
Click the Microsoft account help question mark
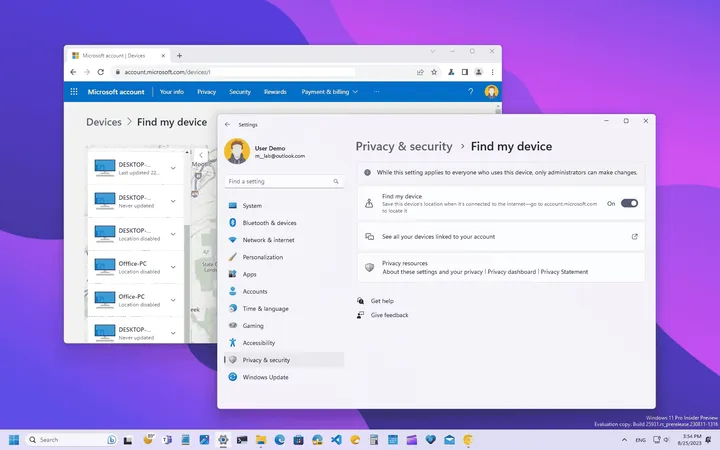tap(471, 92)
